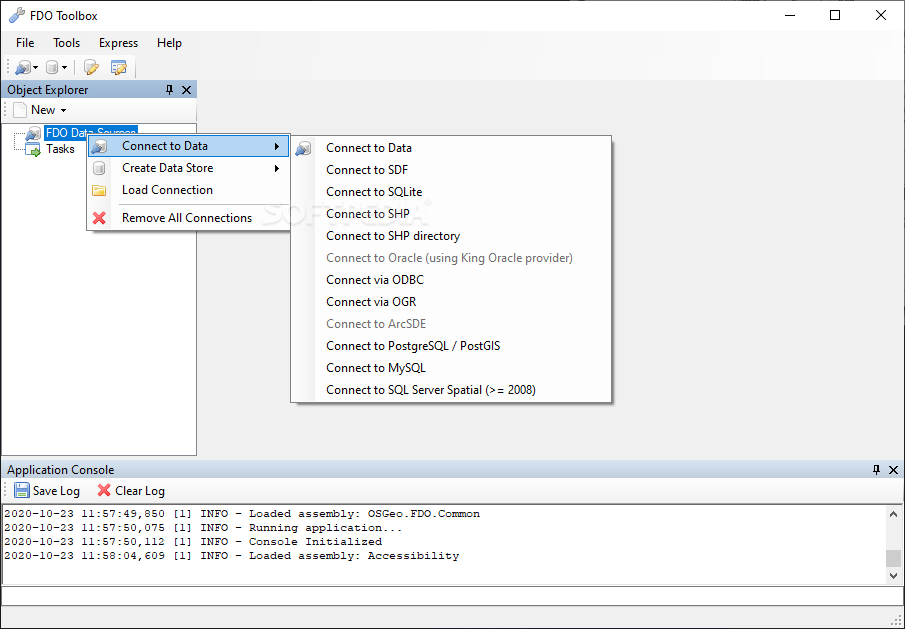Image resolution: width=905 pixels, height=629 pixels.
Task: Select the Tasks tree node
Action: pos(60,149)
